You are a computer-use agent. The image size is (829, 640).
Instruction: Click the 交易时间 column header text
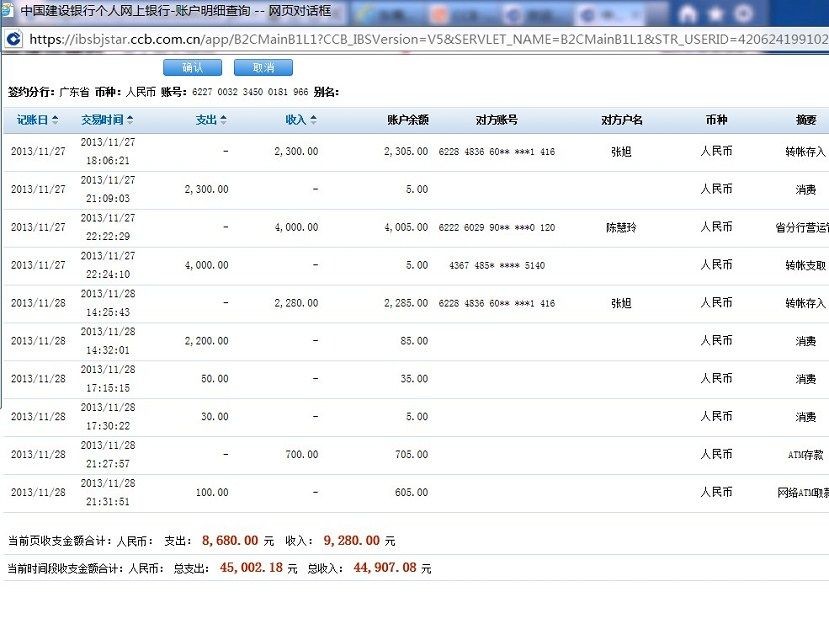(102, 120)
